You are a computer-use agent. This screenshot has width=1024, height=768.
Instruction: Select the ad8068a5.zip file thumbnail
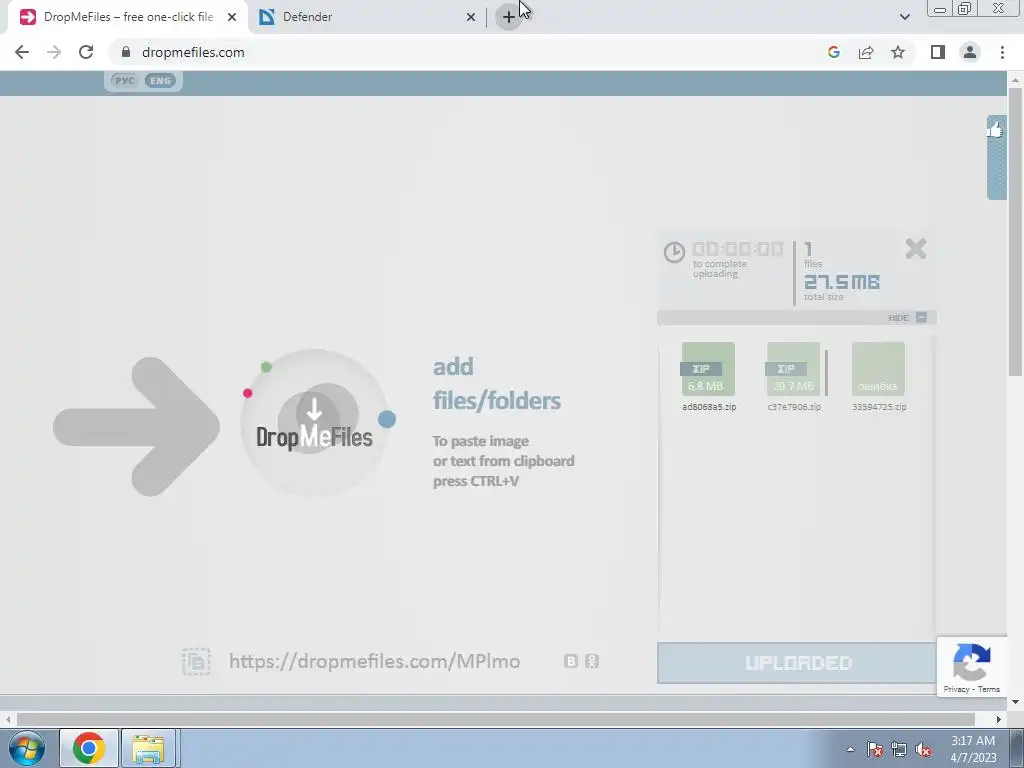[709, 370]
